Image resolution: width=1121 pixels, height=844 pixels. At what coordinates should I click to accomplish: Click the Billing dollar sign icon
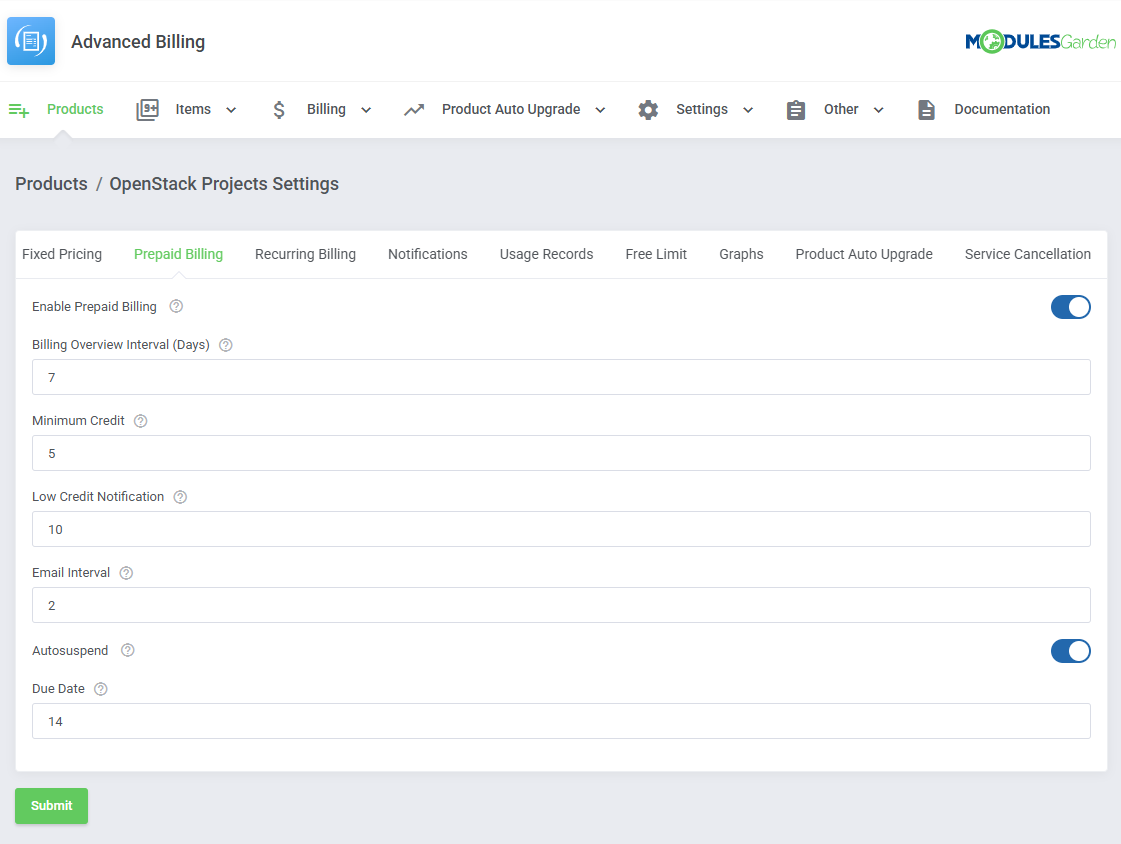[x=279, y=110]
